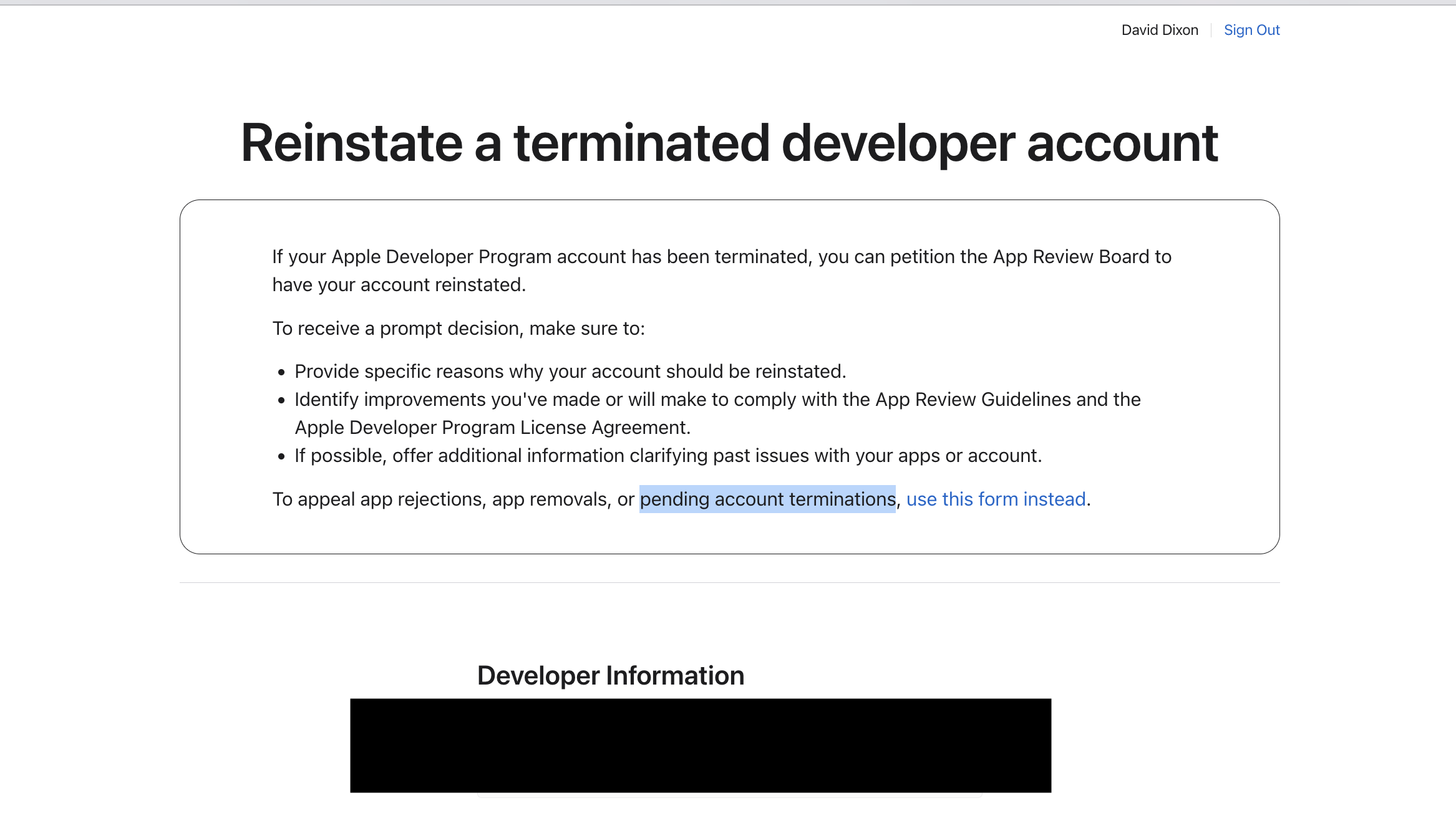The image size is (1456, 813).
Task: Click the black redacted box
Action: pyautogui.click(x=700, y=745)
